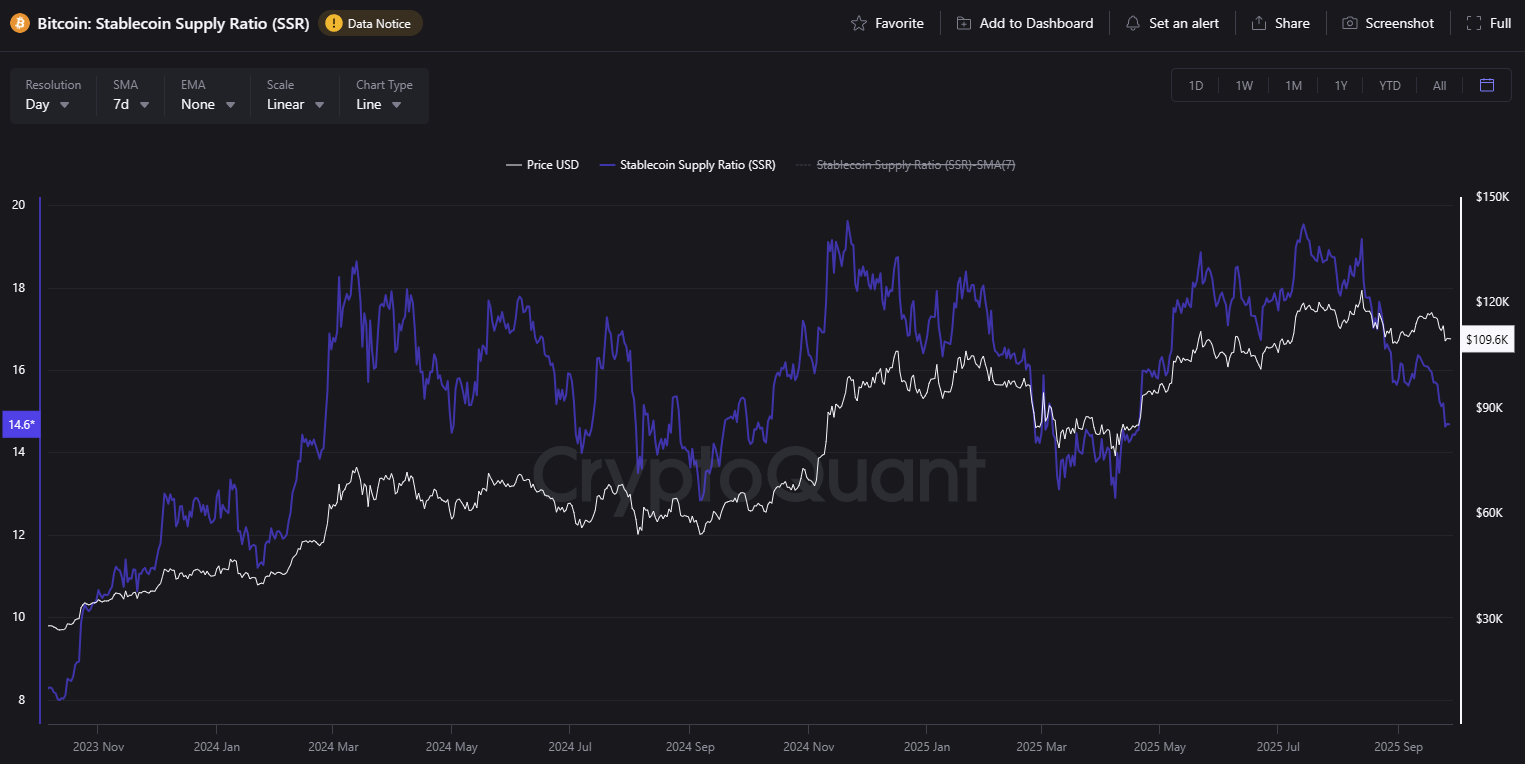The height and width of the screenshot is (764, 1525).
Task: Click the Share upload icon
Action: (1259, 23)
